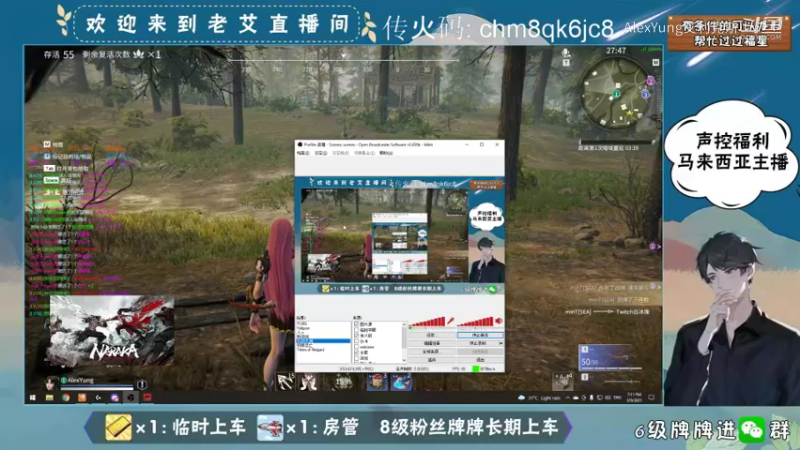
Task: Open the Windows notification center icon
Action: pos(651,397)
